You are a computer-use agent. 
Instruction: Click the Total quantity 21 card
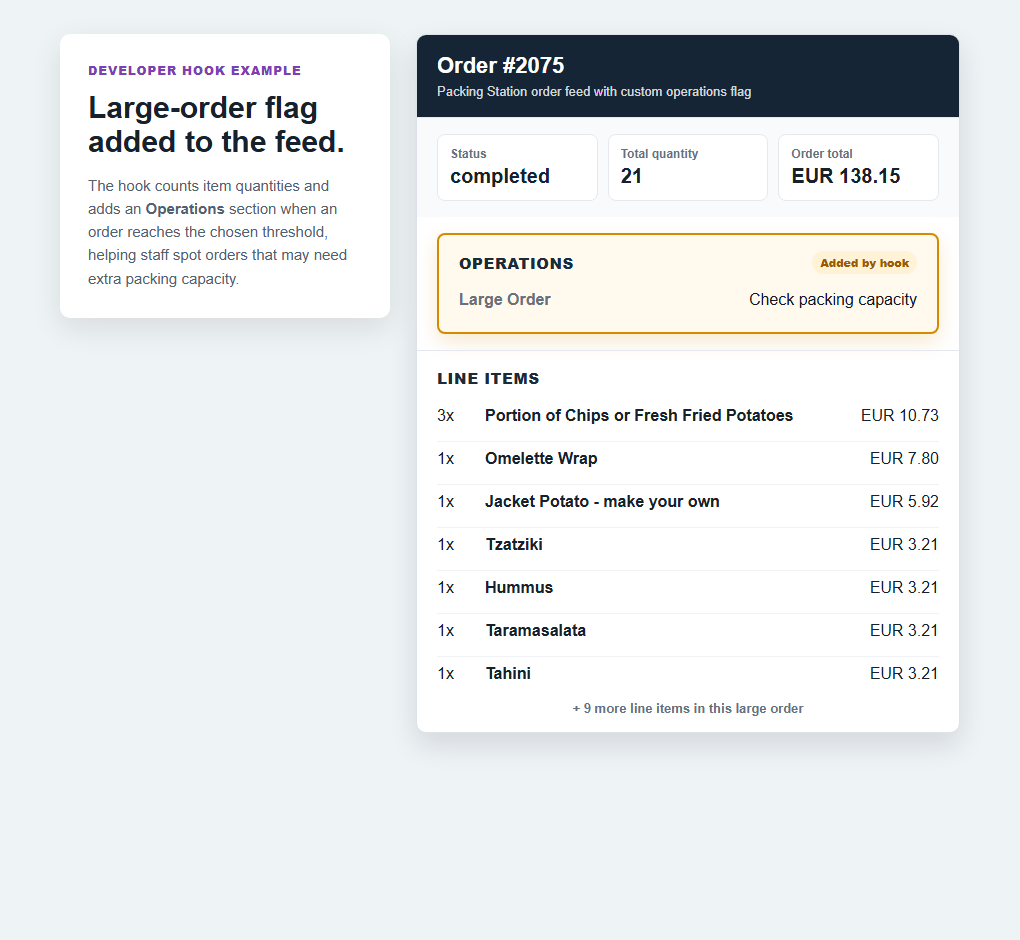point(688,167)
